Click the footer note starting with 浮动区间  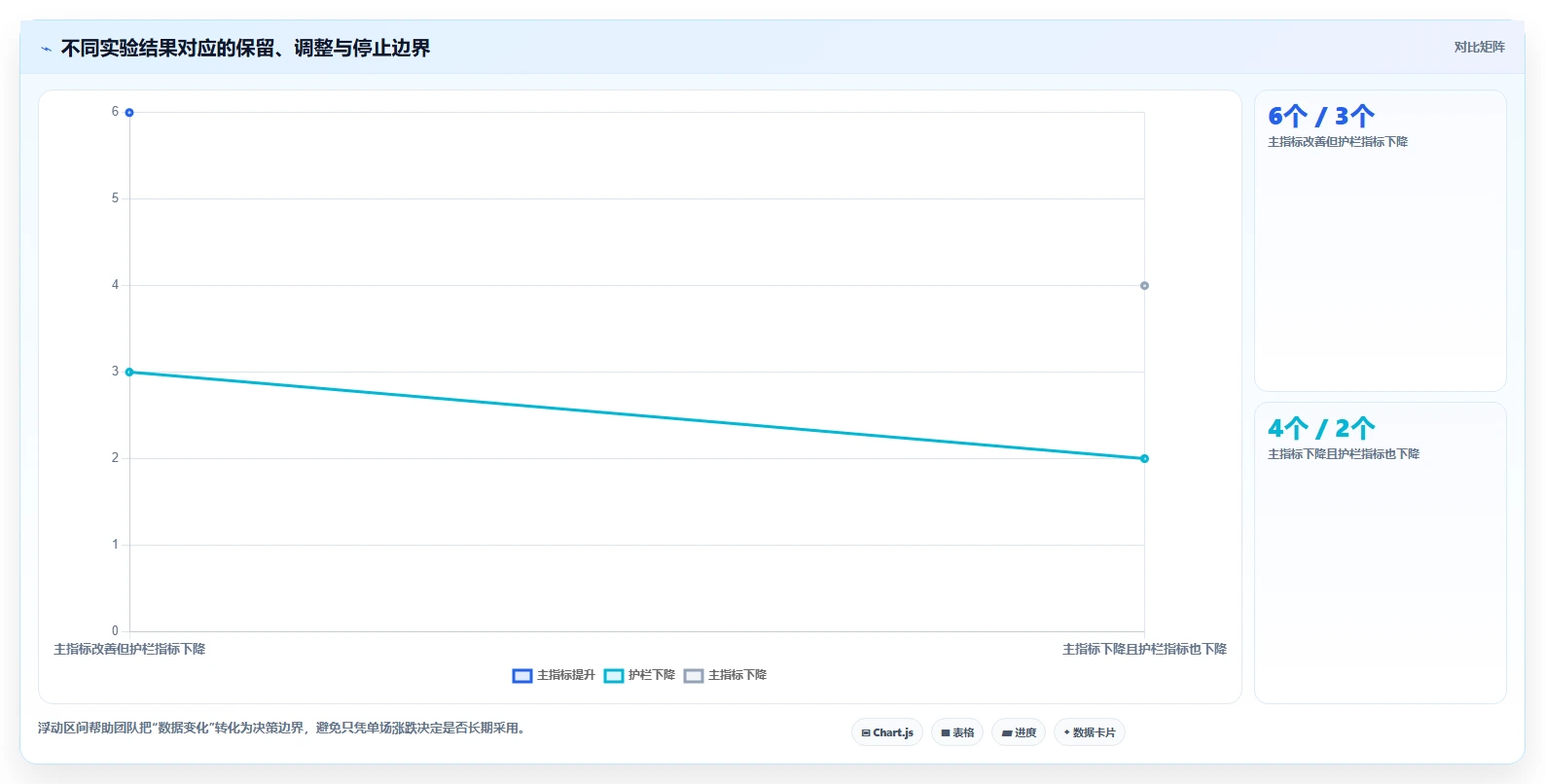[x=284, y=728]
